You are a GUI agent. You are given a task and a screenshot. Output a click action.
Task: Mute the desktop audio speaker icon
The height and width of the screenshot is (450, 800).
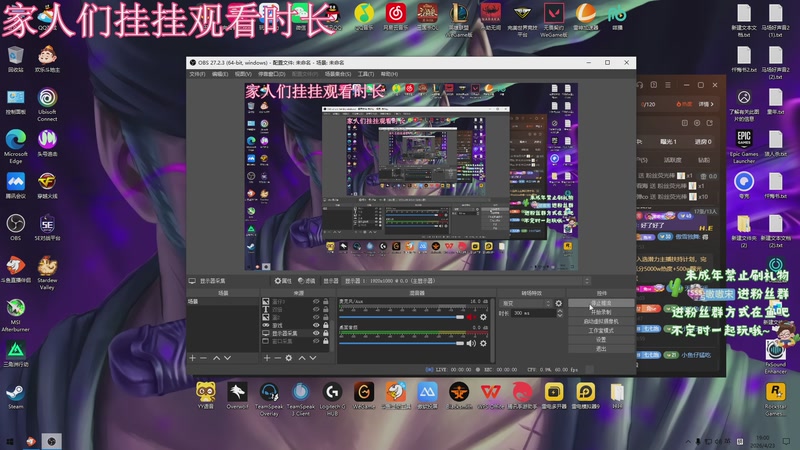470,343
